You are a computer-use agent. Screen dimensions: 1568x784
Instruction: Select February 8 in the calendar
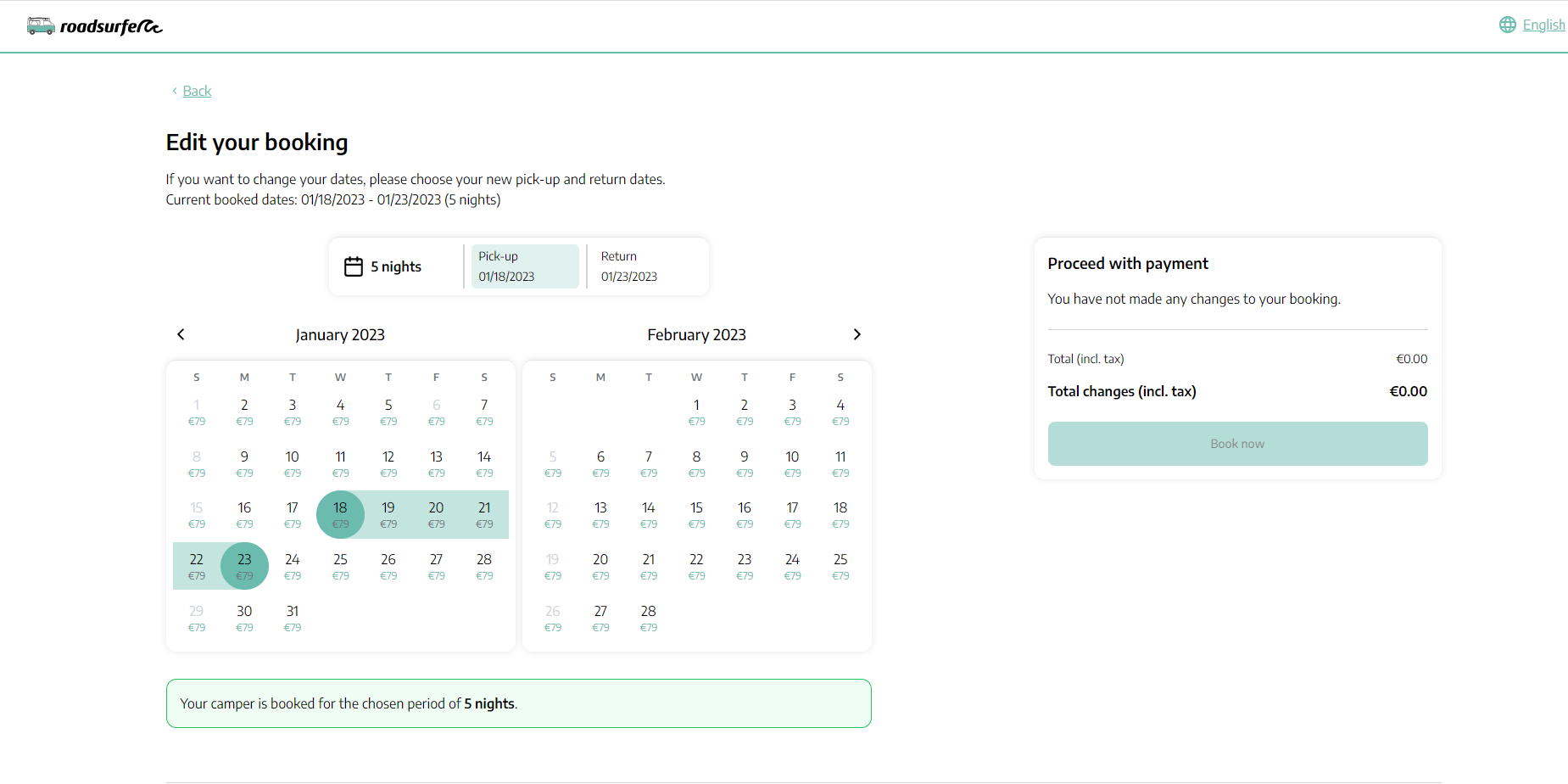(x=696, y=463)
